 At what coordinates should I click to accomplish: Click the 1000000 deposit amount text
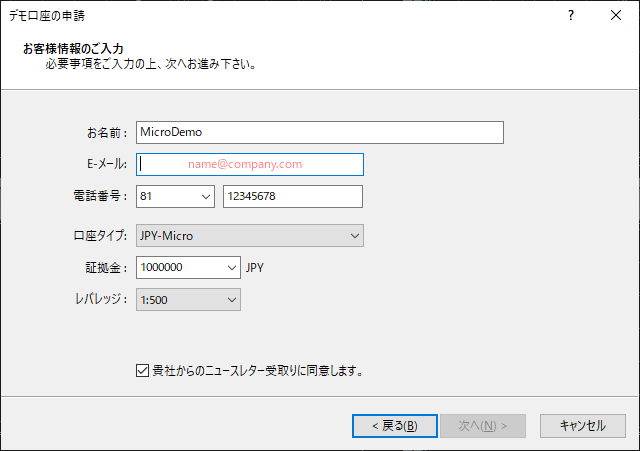click(x=162, y=267)
